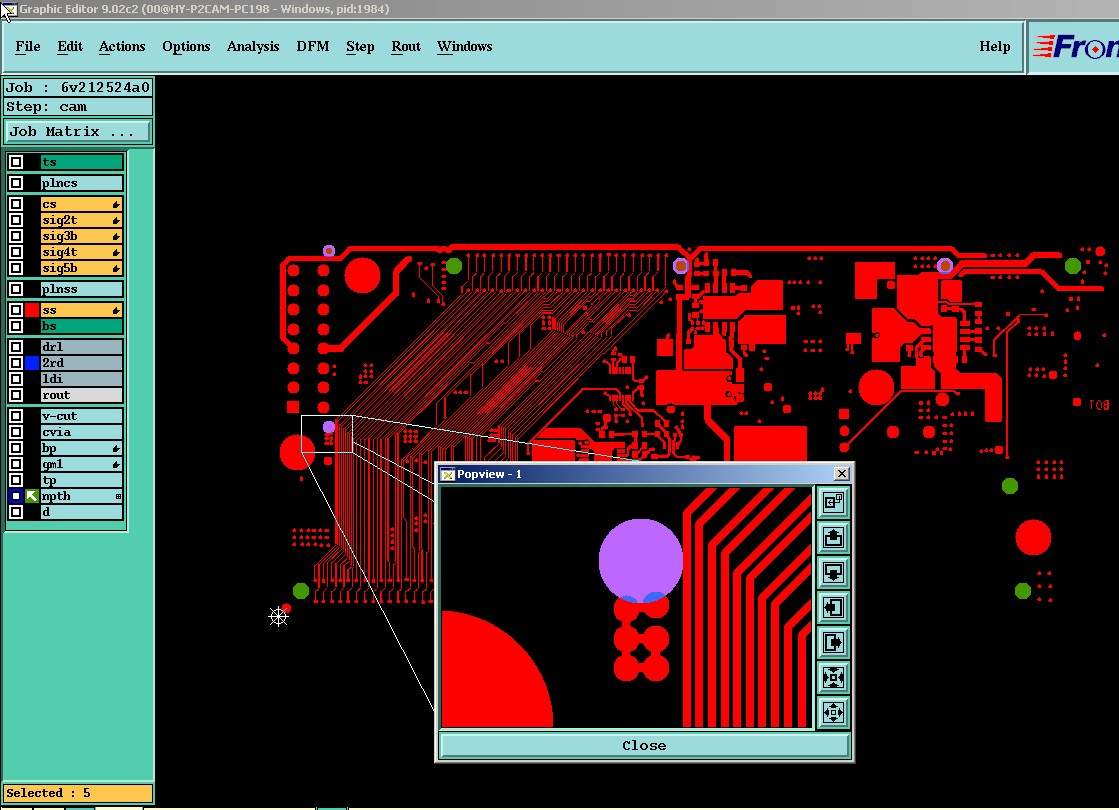
Task: Open the File menu
Action: click(x=28, y=46)
